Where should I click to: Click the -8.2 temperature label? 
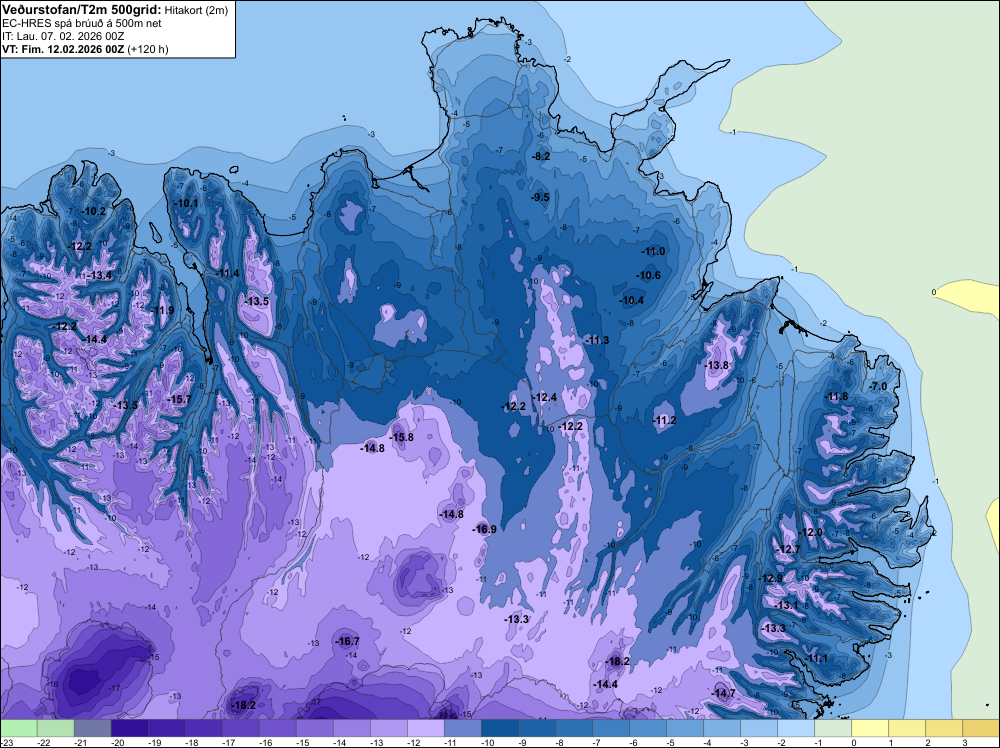(541, 156)
